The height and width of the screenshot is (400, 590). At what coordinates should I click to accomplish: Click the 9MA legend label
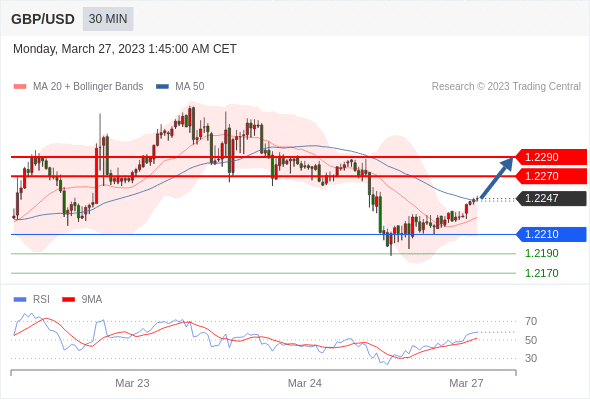pyautogui.click(x=92, y=300)
